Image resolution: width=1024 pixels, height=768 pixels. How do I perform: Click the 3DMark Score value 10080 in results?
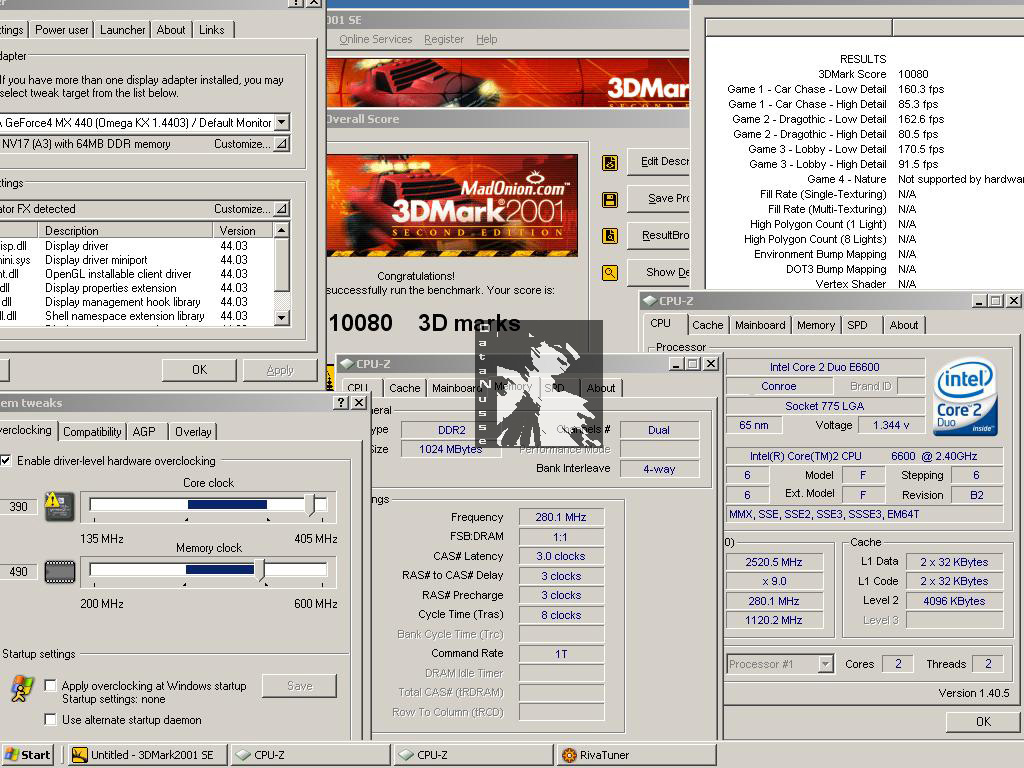pos(913,74)
